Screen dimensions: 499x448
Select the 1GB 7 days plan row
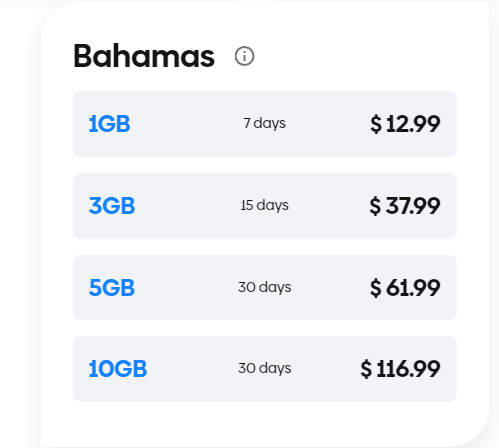[x=265, y=124]
